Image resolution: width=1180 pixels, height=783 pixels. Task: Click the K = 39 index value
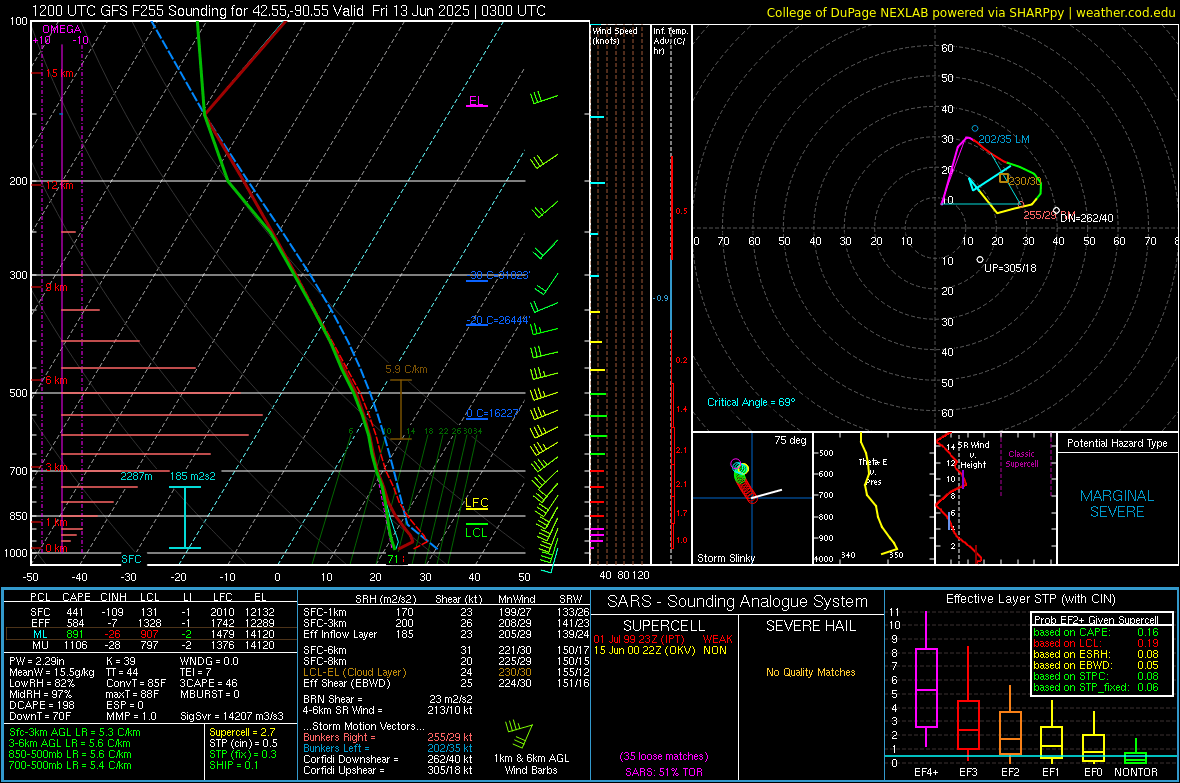(x=120, y=661)
